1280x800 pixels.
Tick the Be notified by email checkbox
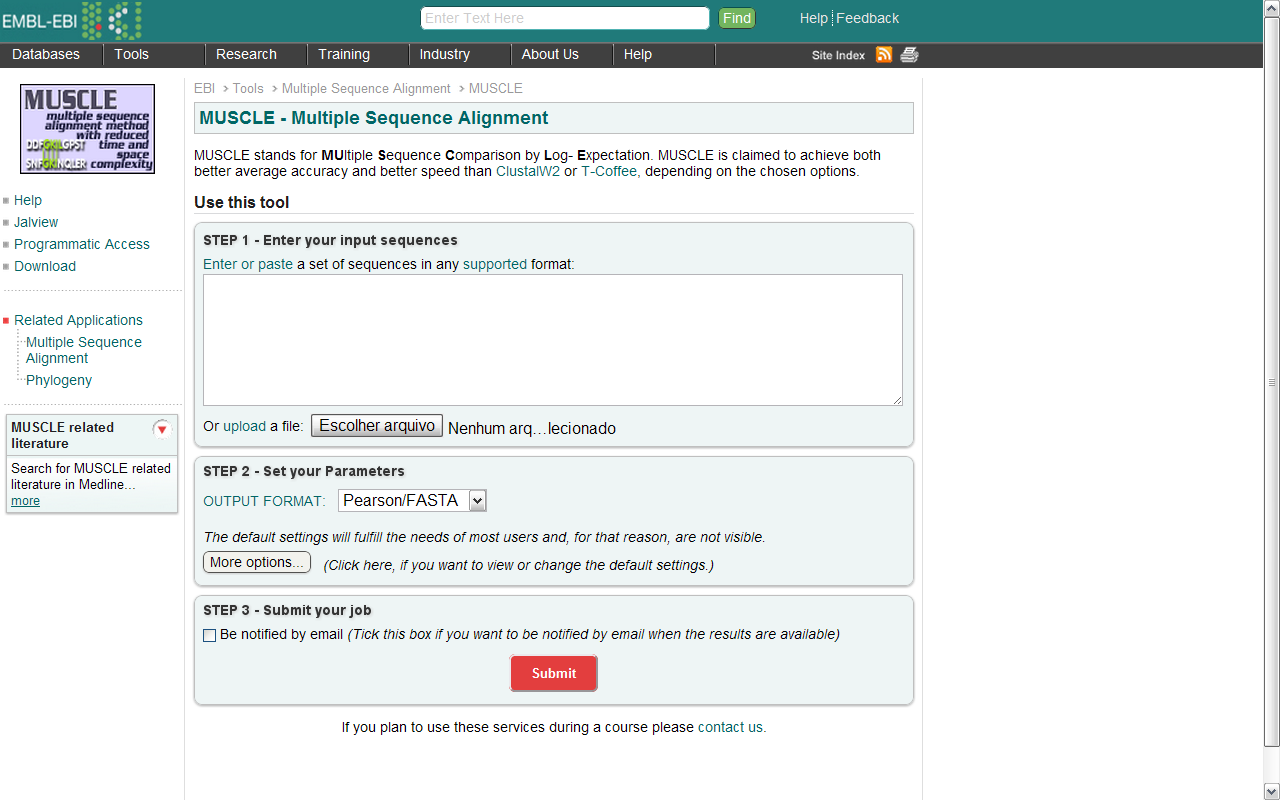click(x=209, y=635)
